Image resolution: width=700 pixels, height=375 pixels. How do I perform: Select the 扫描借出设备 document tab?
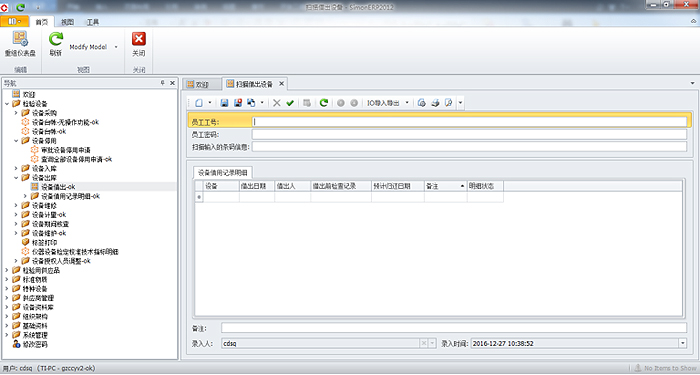point(254,84)
